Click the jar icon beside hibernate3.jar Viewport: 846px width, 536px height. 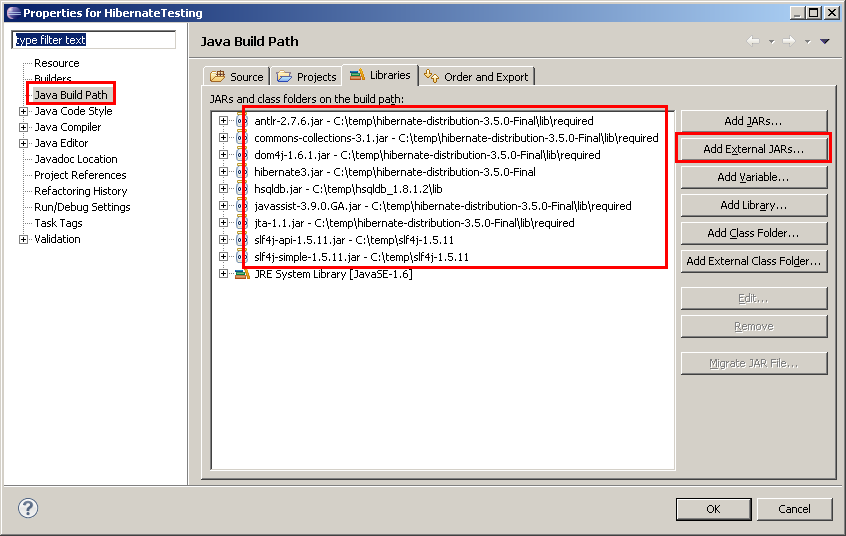click(241, 172)
